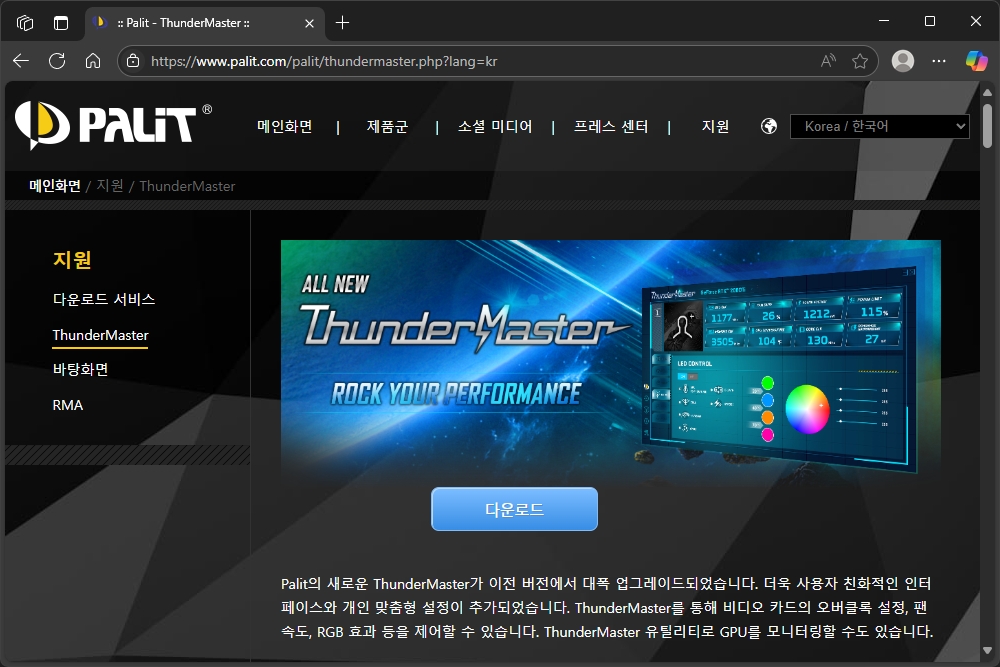This screenshot has width=1000, height=667.
Task: Open the browser workspaces icon
Action: point(25,23)
